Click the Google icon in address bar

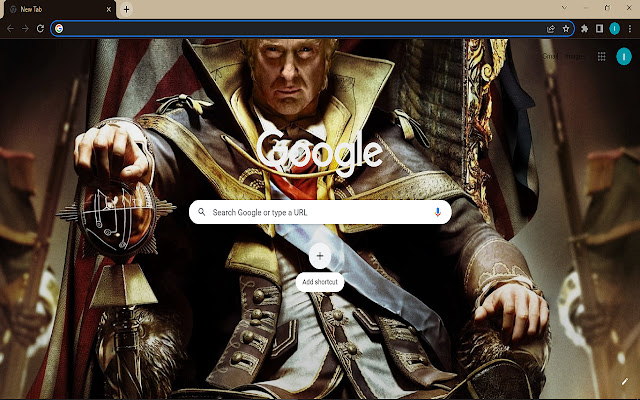click(59, 29)
